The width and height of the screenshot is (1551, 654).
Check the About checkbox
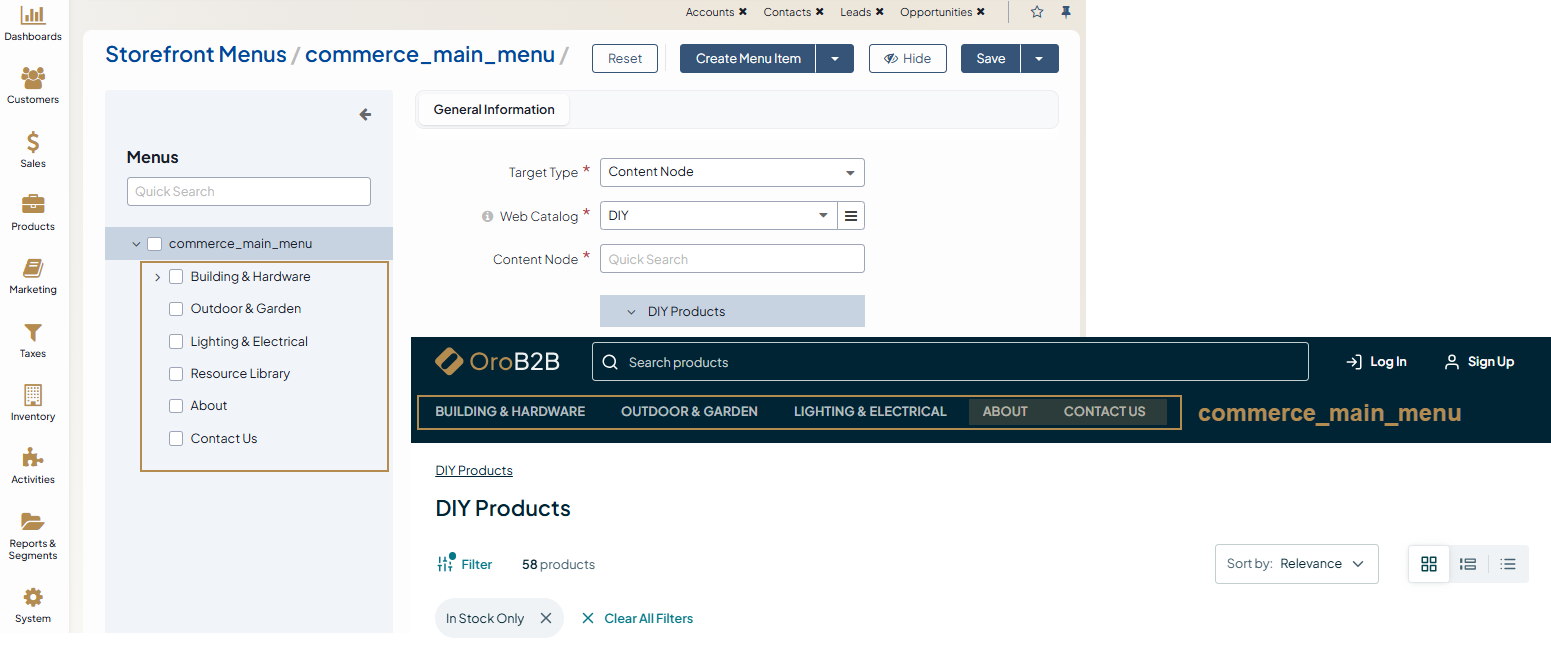pos(176,406)
